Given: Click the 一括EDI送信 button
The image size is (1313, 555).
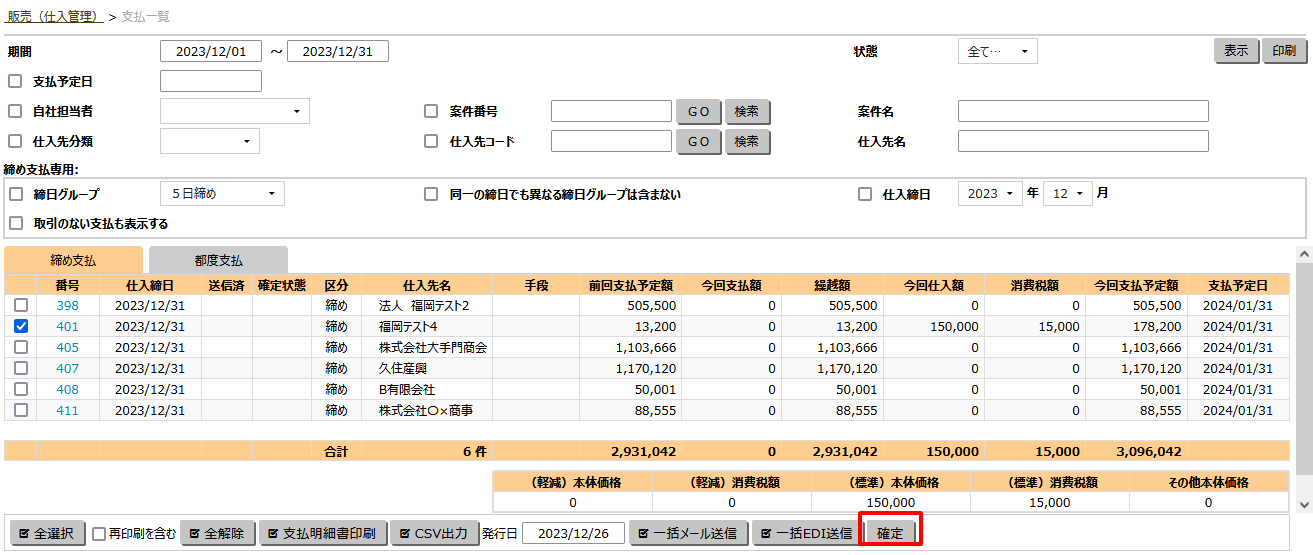Looking at the screenshot, I should [x=805, y=534].
